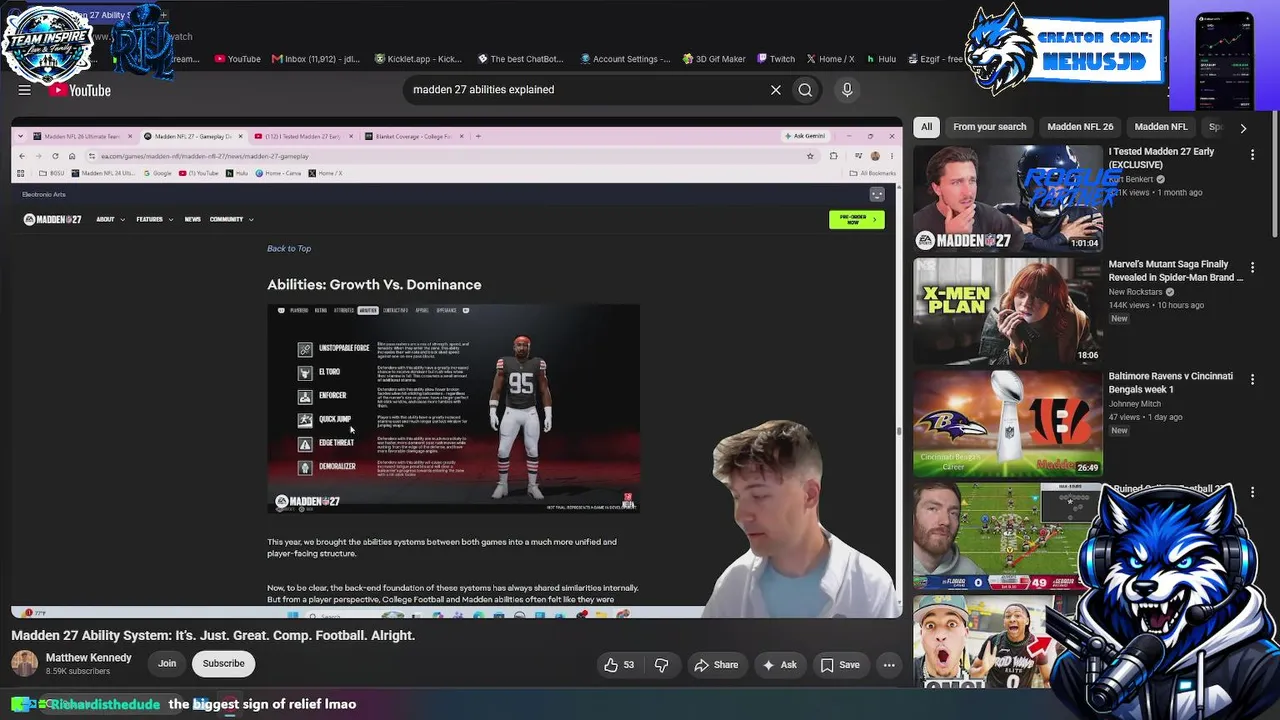Screen dimensions: 1280x720
Task: Select the 'Madden NFL 26' chip
Action: click(1080, 127)
